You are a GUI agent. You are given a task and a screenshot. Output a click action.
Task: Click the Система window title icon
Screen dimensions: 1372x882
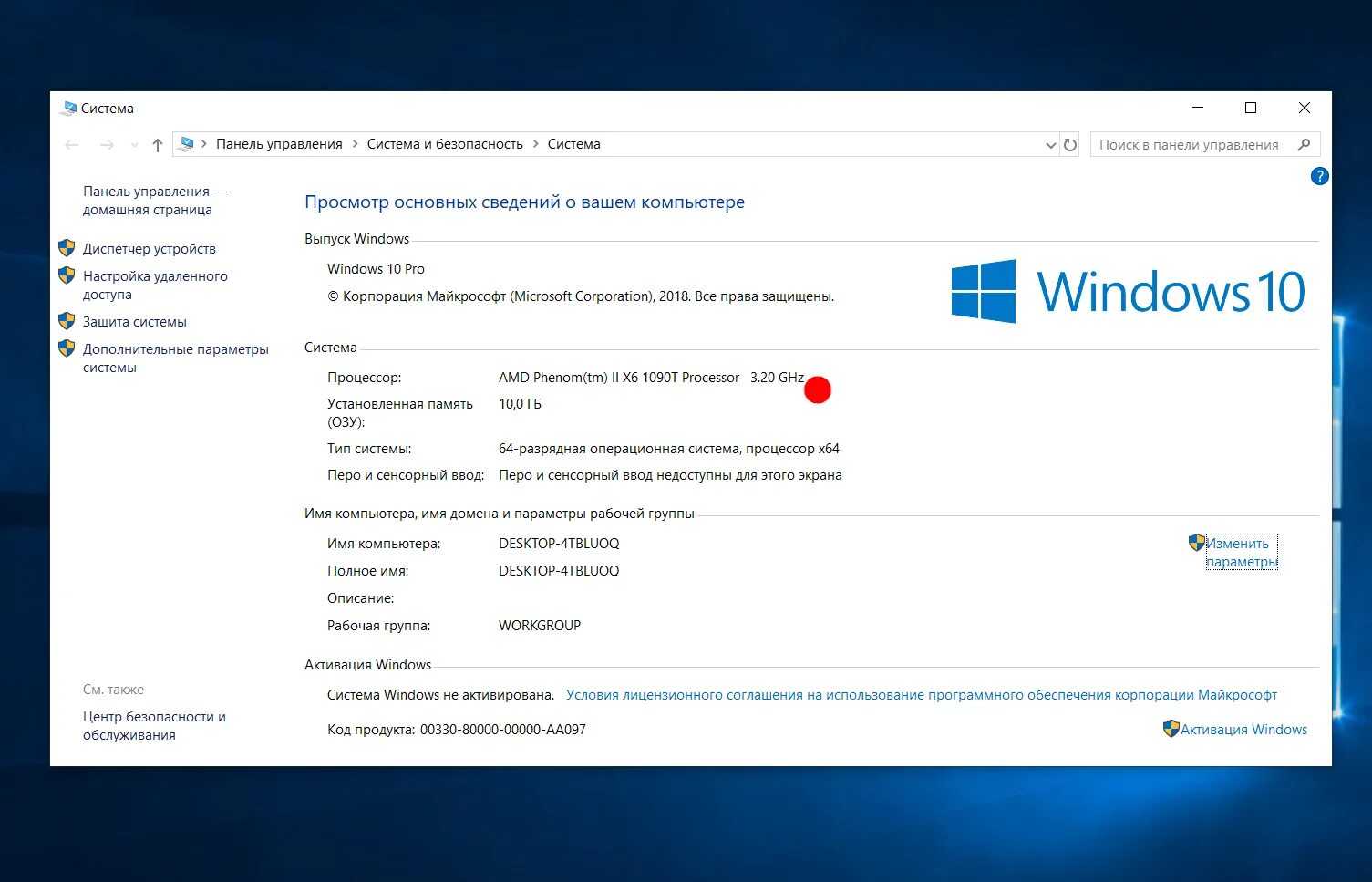pos(68,109)
